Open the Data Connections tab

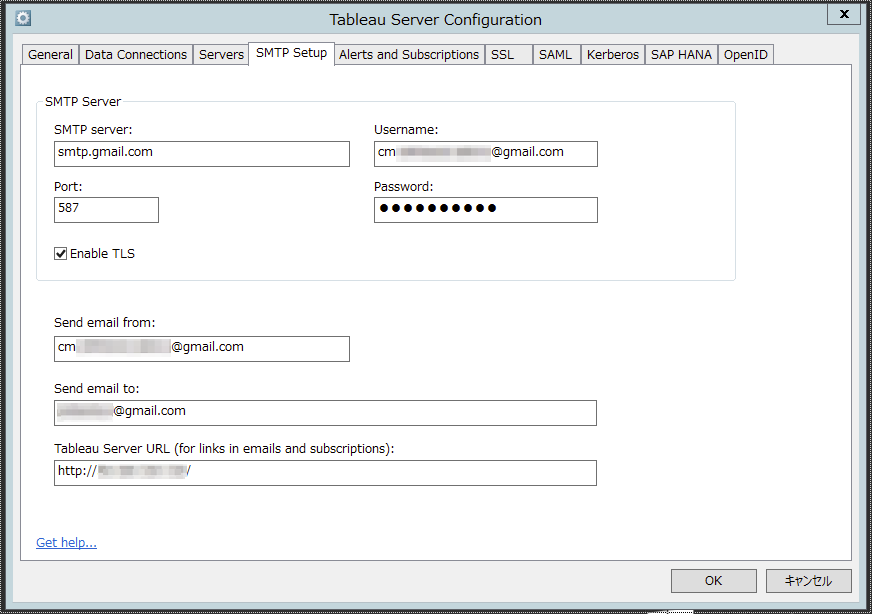[x=135, y=54]
